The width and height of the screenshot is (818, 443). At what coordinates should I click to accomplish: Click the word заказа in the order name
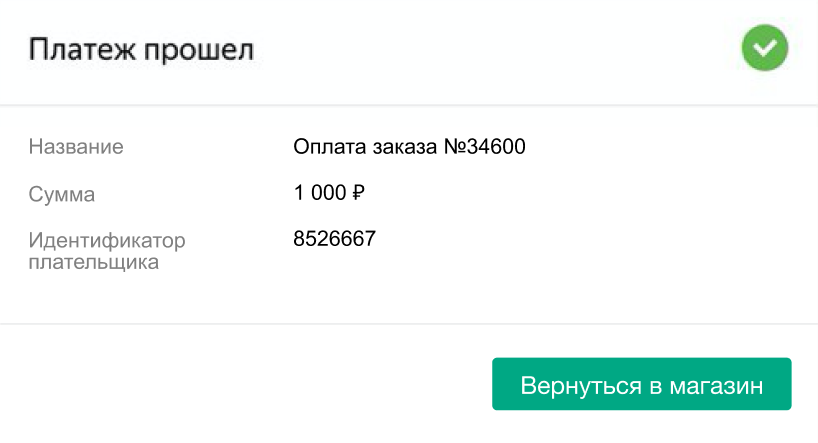405,148
